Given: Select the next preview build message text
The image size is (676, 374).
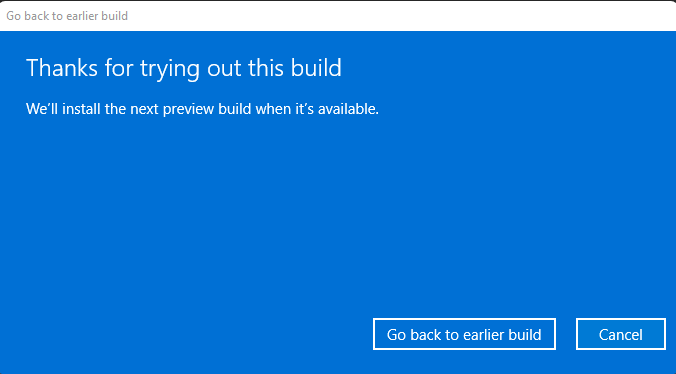Looking at the screenshot, I should 202,109.
